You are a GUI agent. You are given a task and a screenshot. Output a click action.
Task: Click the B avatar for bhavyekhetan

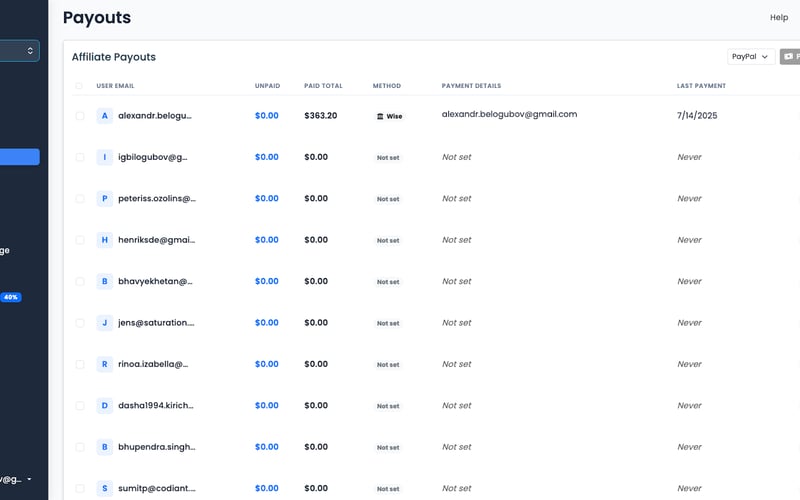[x=105, y=281]
